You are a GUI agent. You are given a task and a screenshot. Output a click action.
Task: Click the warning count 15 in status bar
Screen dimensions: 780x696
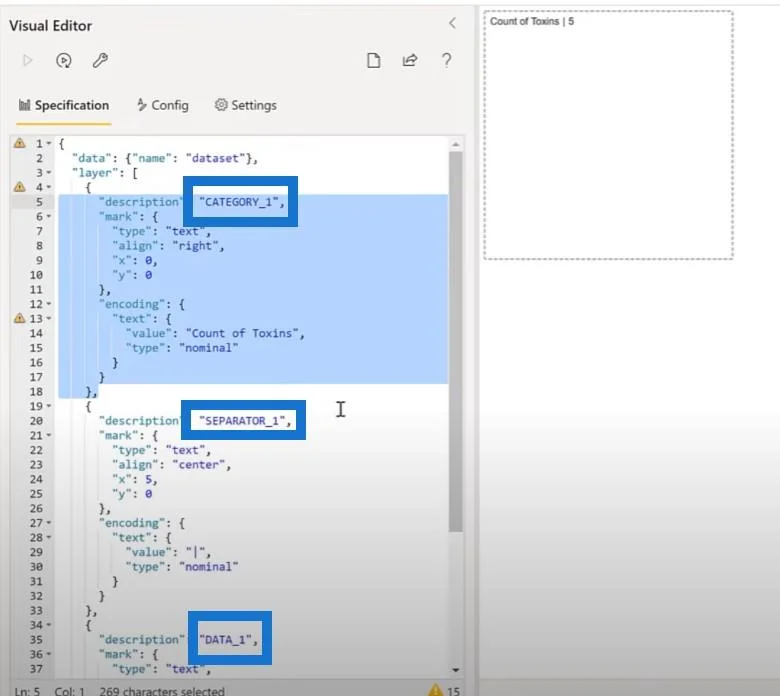[453, 692]
